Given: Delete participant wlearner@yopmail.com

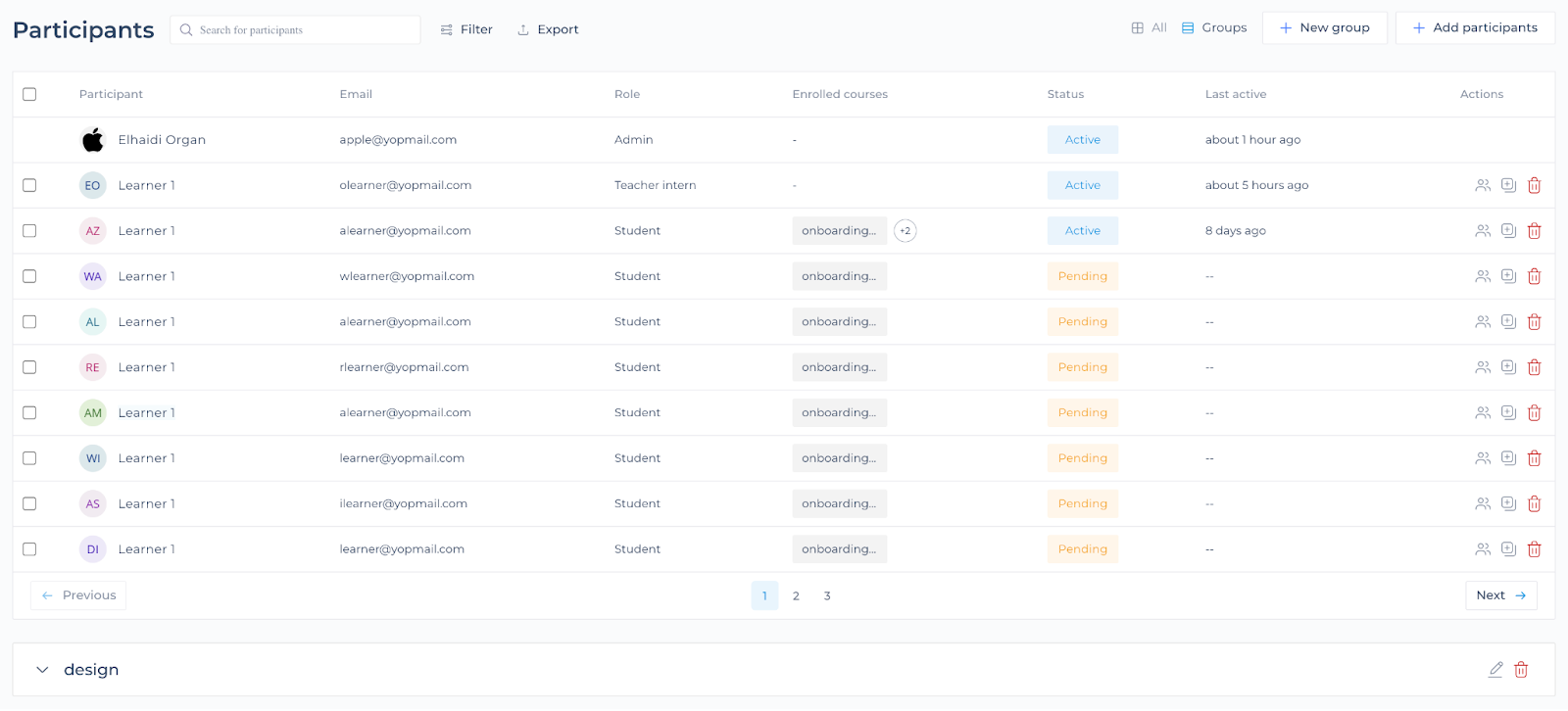Looking at the screenshot, I should pyautogui.click(x=1535, y=276).
